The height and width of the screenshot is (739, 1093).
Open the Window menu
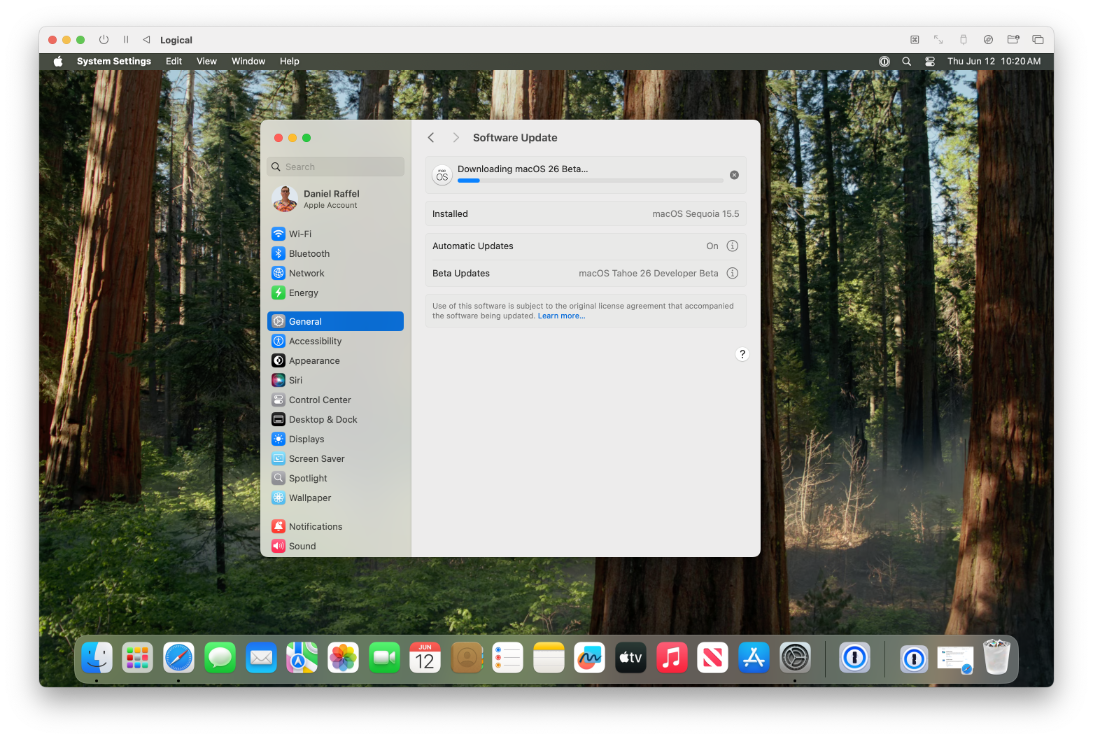click(248, 61)
